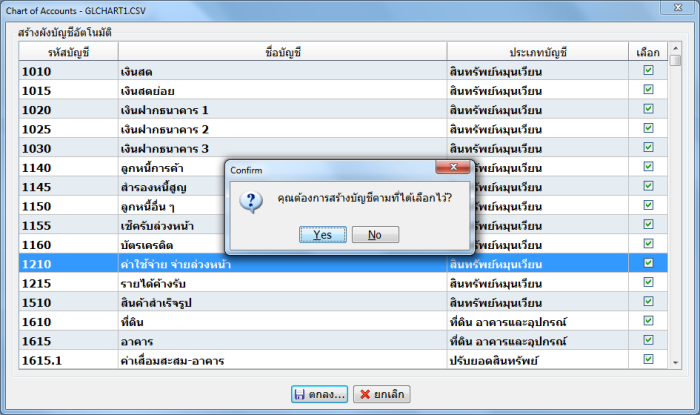
Task: Click the ชื่อบัญชี column header
Action: (x=281, y=52)
